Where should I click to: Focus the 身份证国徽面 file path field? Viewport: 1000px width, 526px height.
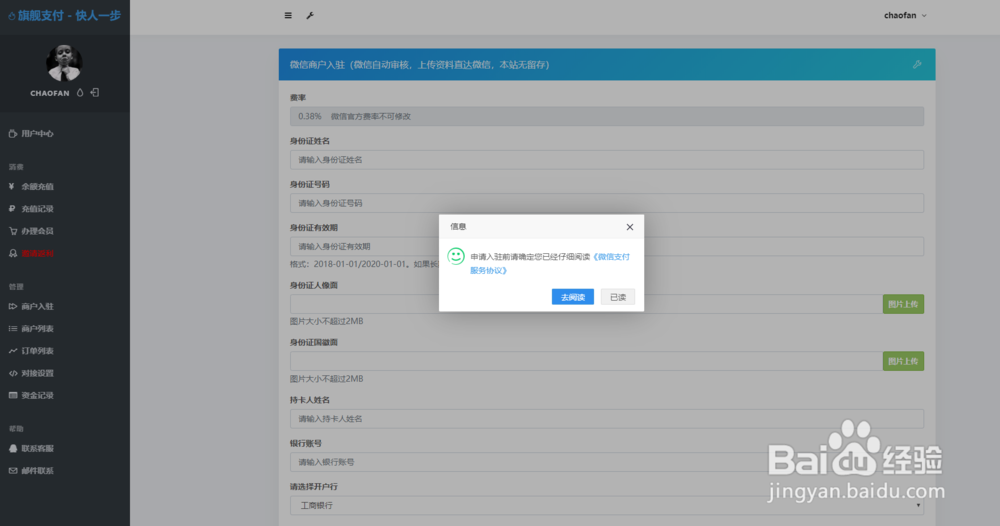point(586,362)
